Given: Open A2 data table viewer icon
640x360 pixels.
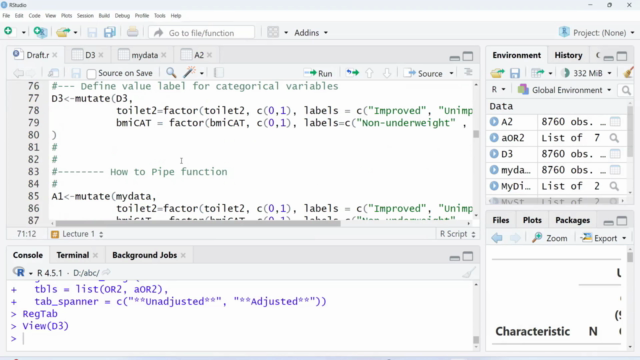Looking at the screenshot, I should coord(615,122).
